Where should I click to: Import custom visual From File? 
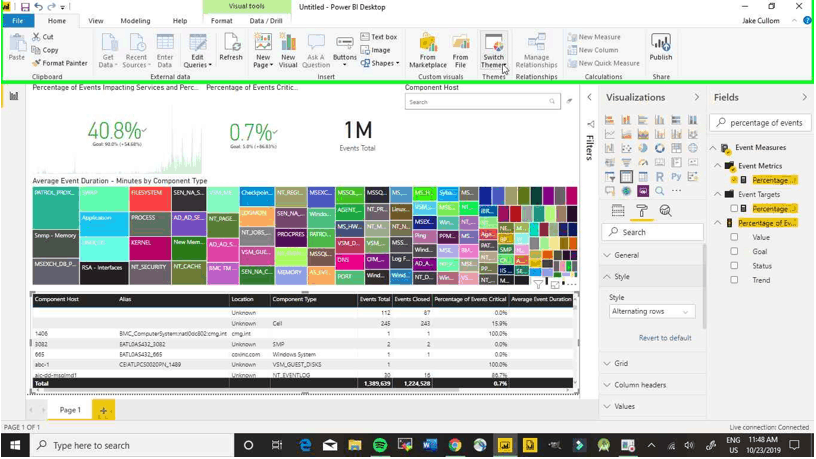click(460, 50)
